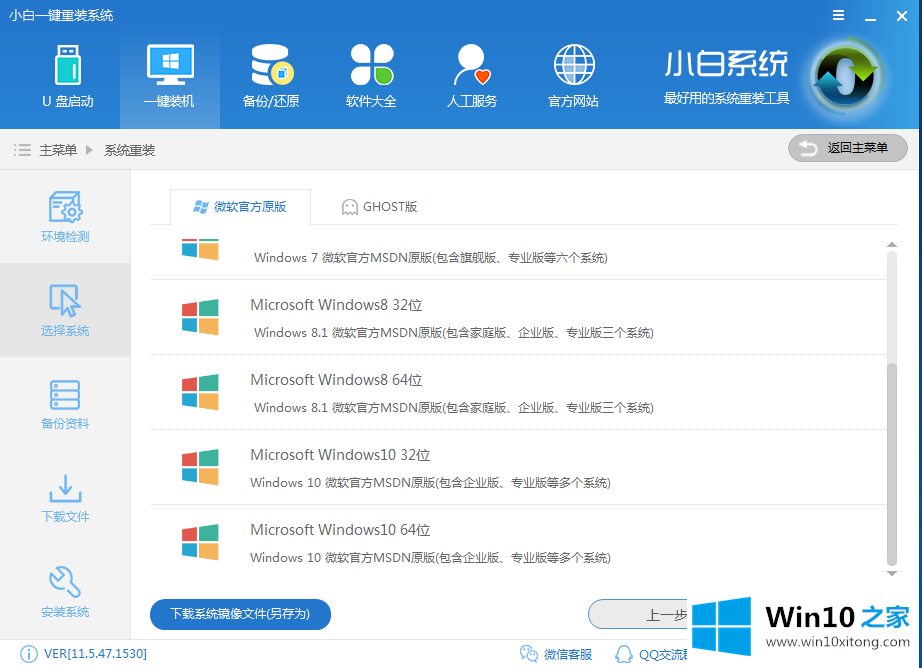Viewport: 922px width, 668px height.
Task: Go to 安装系统 step in sidebar
Action: coord(65,592)
